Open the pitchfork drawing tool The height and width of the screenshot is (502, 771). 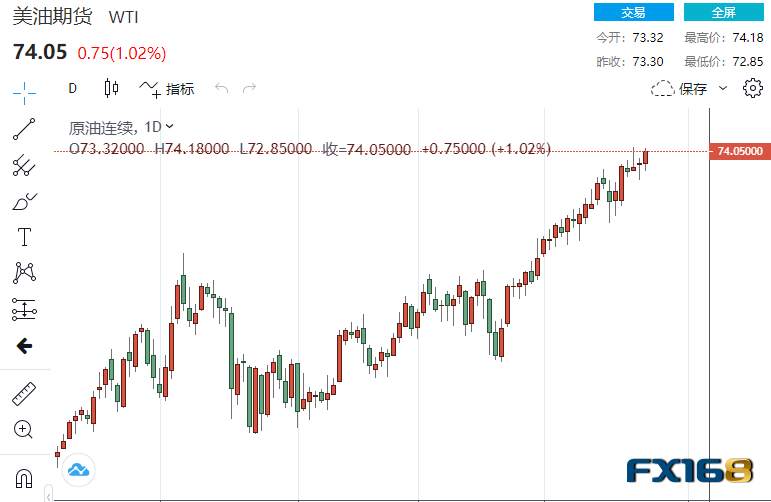point(24,165)
